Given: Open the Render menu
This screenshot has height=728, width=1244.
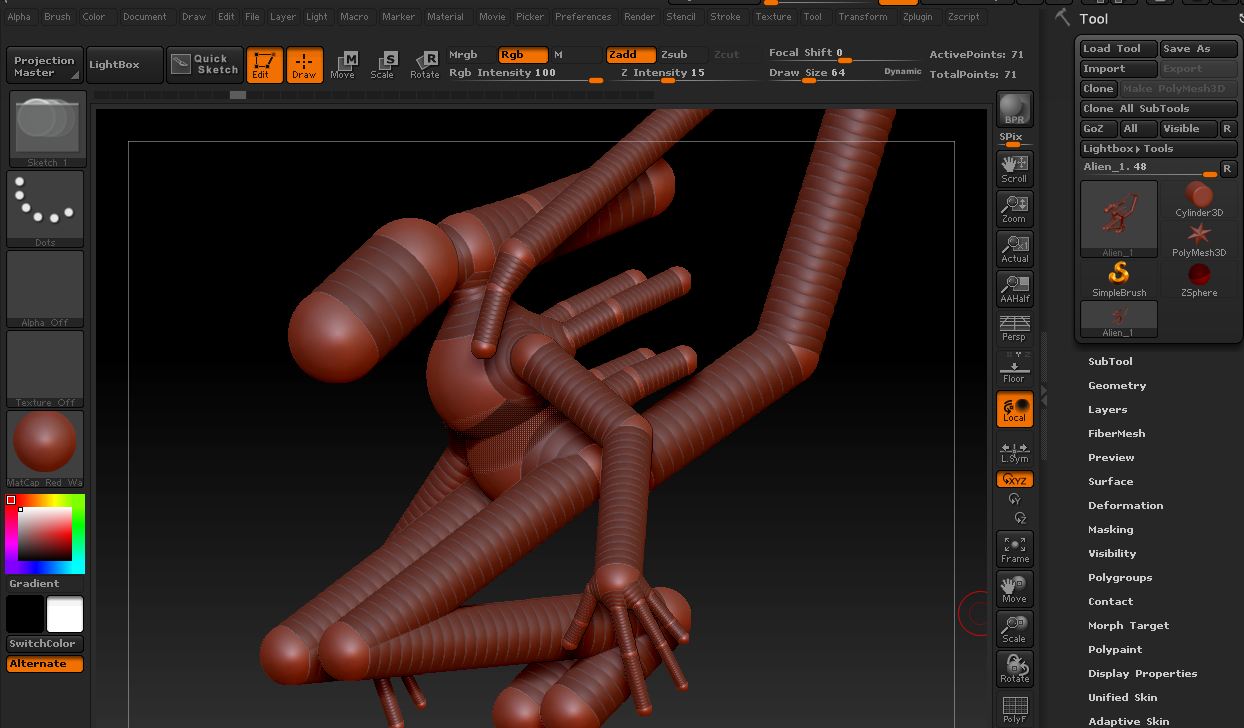Looking at the screenshot, I should click(639, 17).
